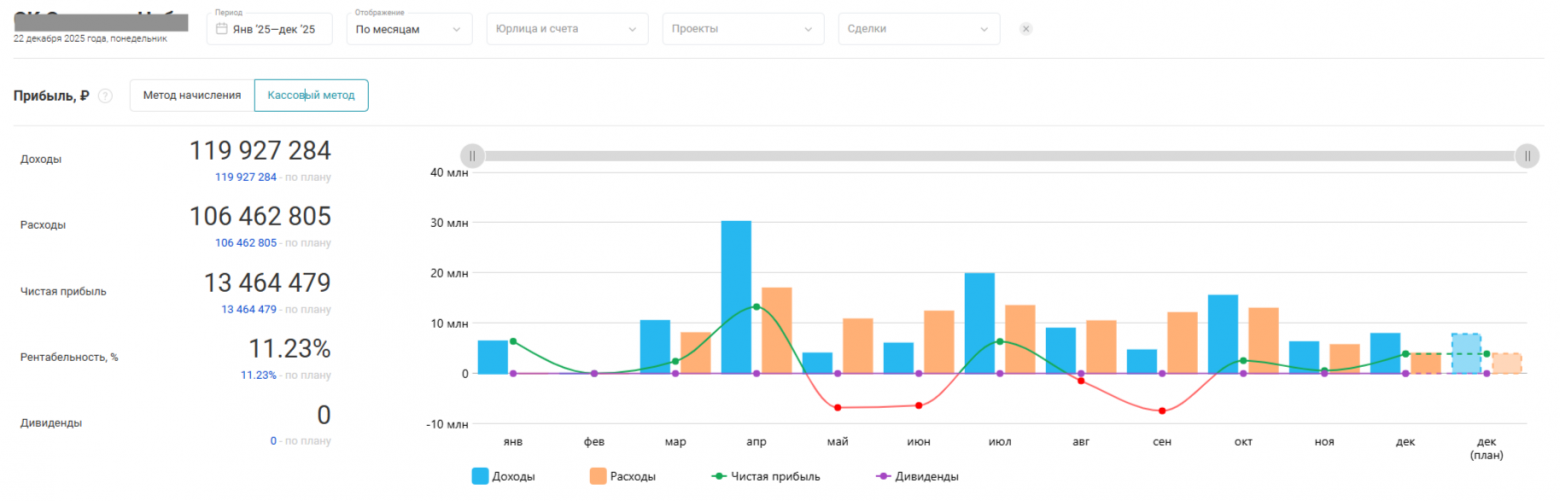
Task: Open the period date picker field
Action: click(x=269, y=29)
